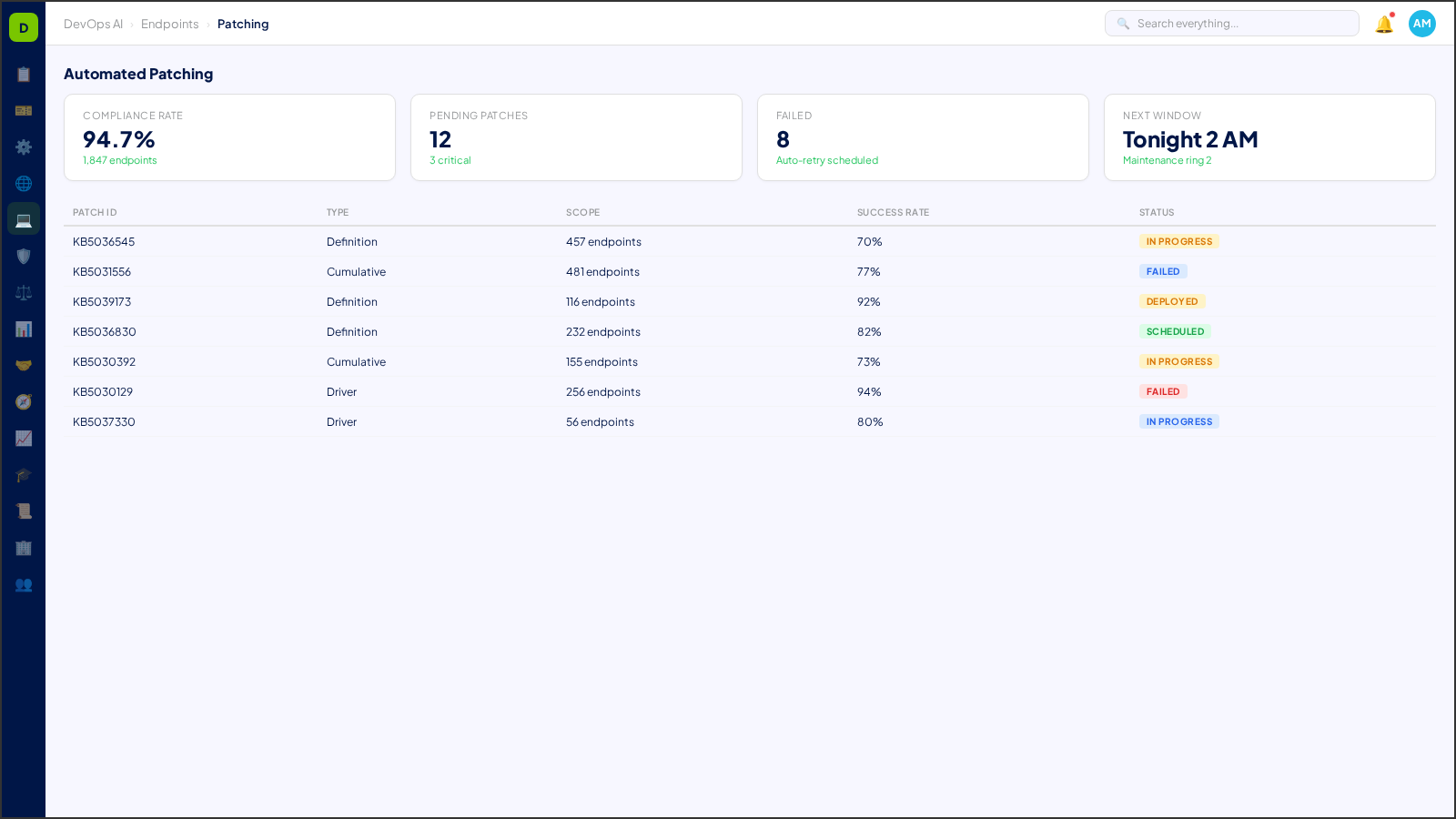Open the AM user avatar menu
The height and width of the screenshot is (819, 1456).
[x=1422, y=24]
